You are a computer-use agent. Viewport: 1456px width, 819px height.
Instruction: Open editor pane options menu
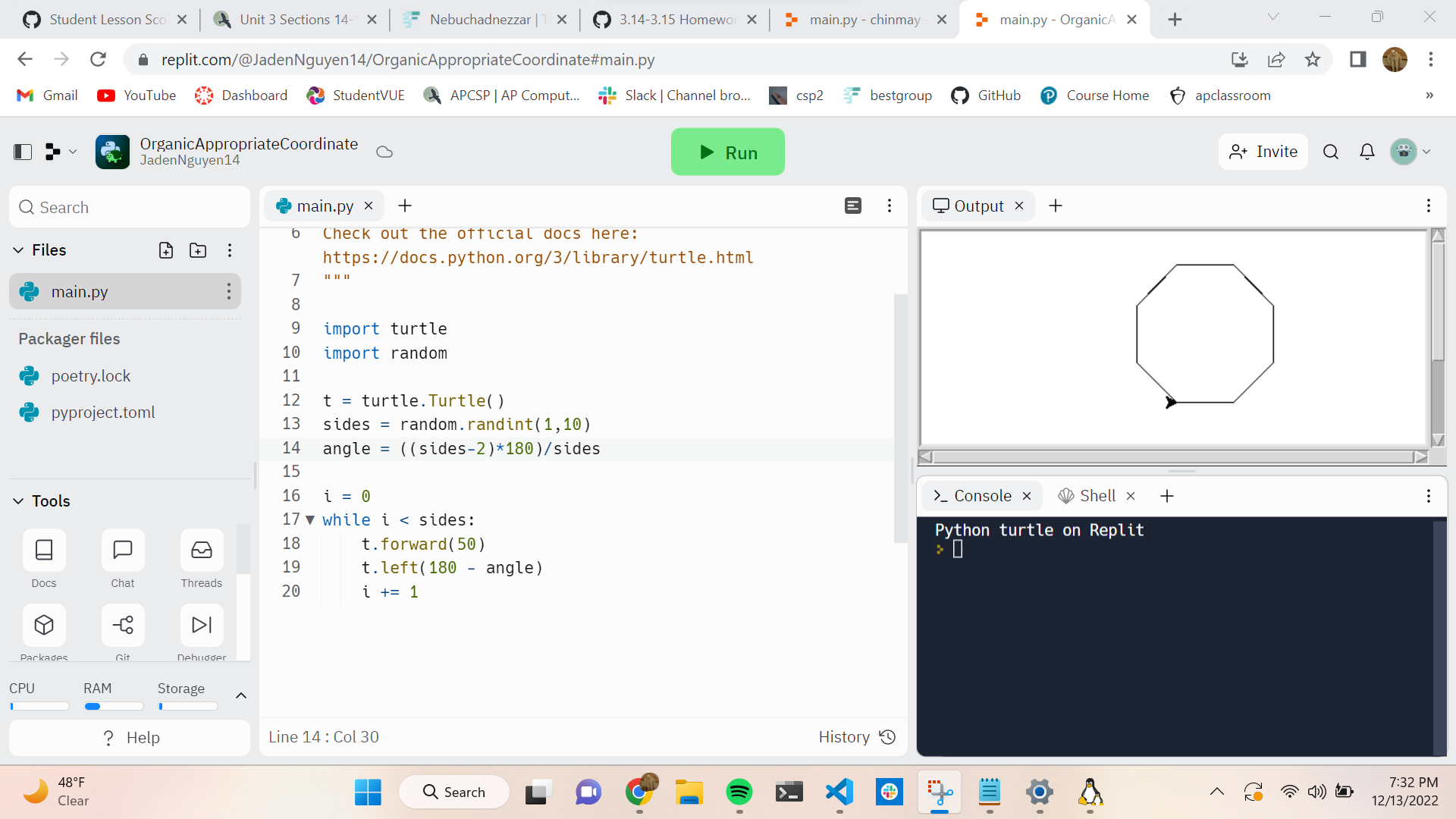click(x=890, y=206)
